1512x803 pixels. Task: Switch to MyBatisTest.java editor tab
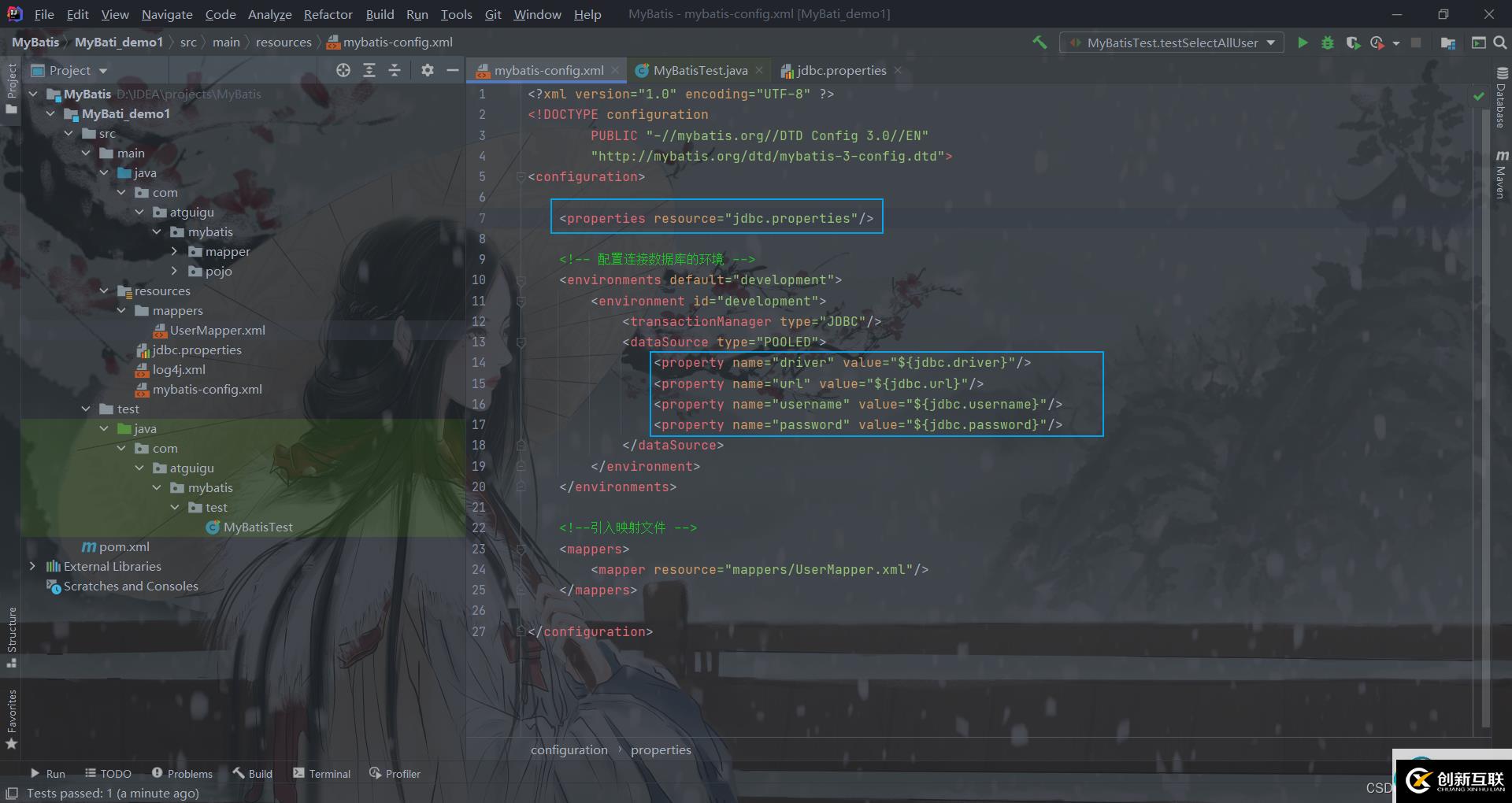pyautogui.click(x=699, y=70)
